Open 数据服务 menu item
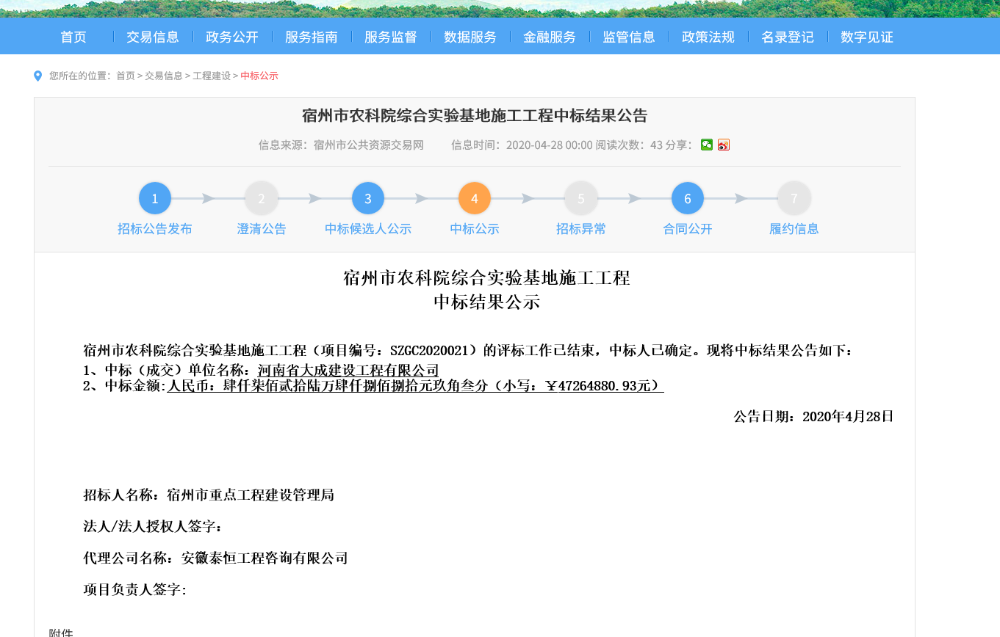 (x=470, y=37)
